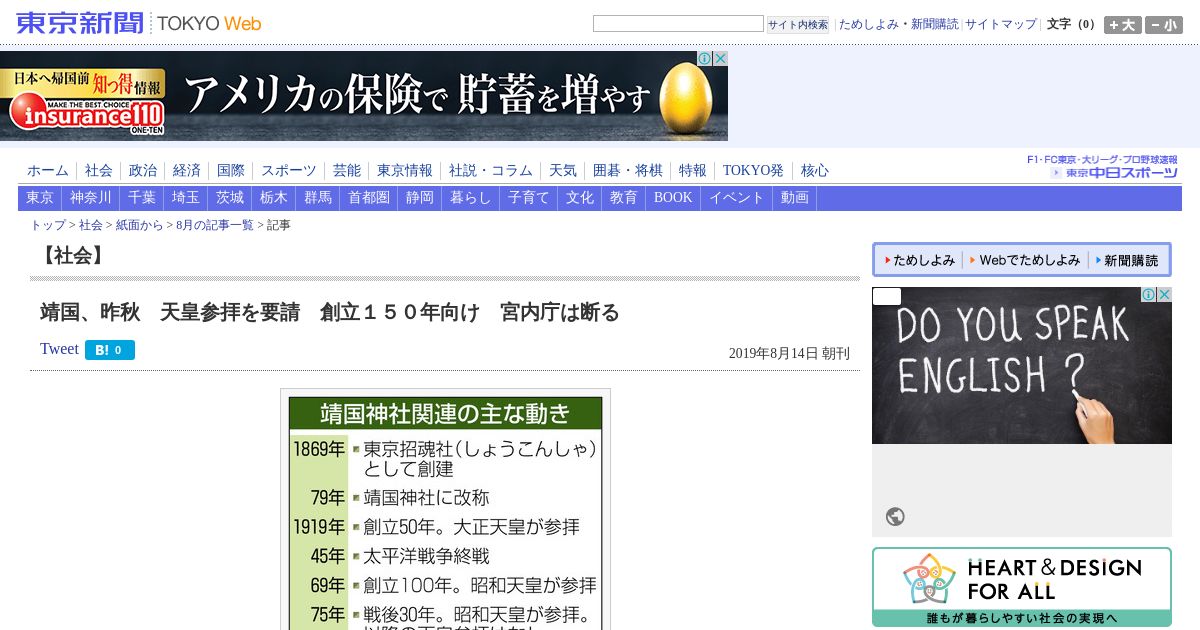
Task: Select the BOOK tab
Action: (673, 198)
